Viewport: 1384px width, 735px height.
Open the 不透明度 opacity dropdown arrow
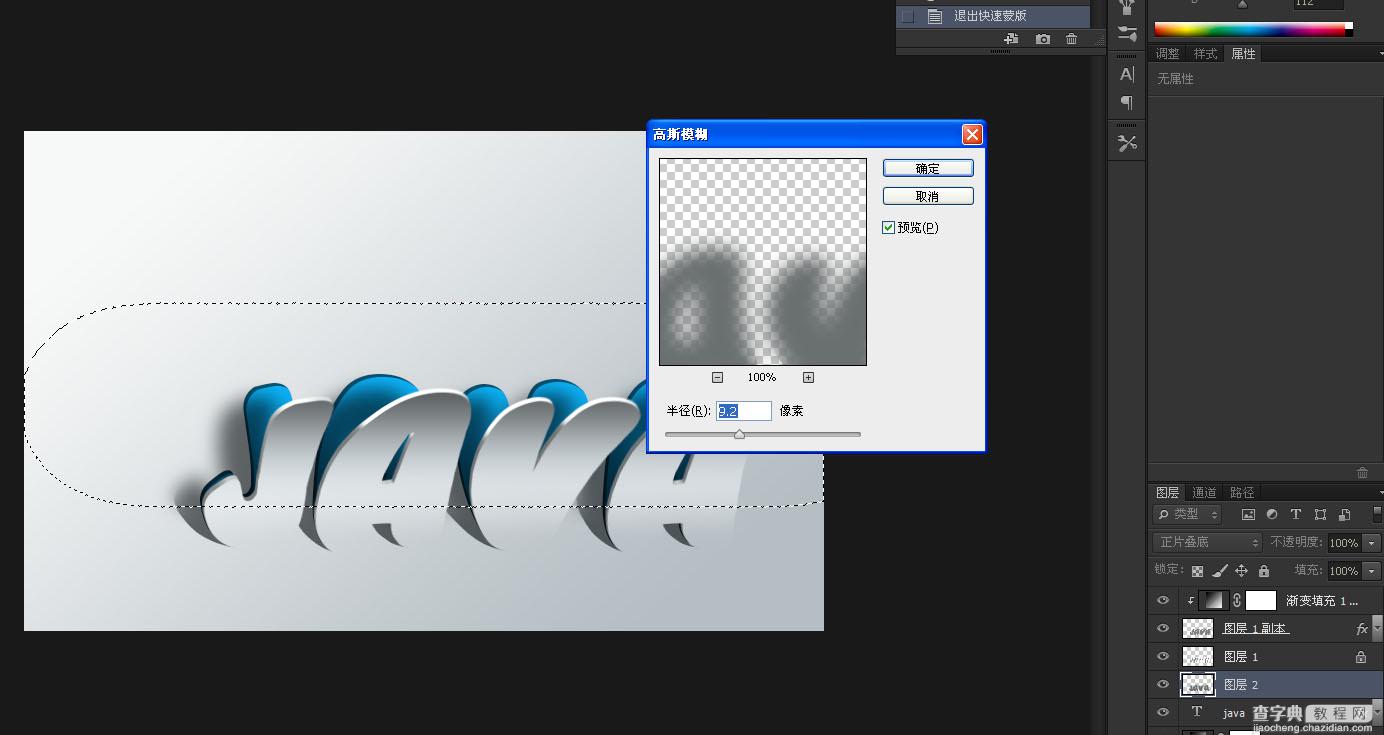[1372, 543]
